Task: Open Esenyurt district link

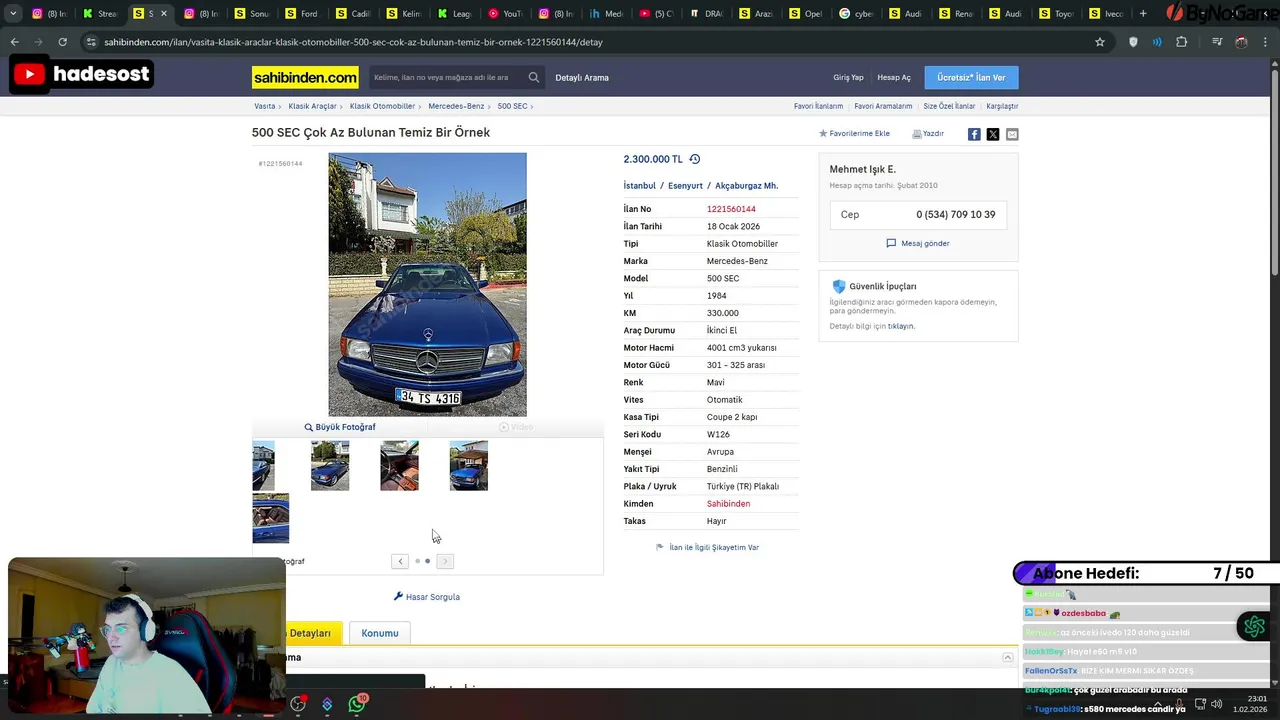Action: [685, 186]
